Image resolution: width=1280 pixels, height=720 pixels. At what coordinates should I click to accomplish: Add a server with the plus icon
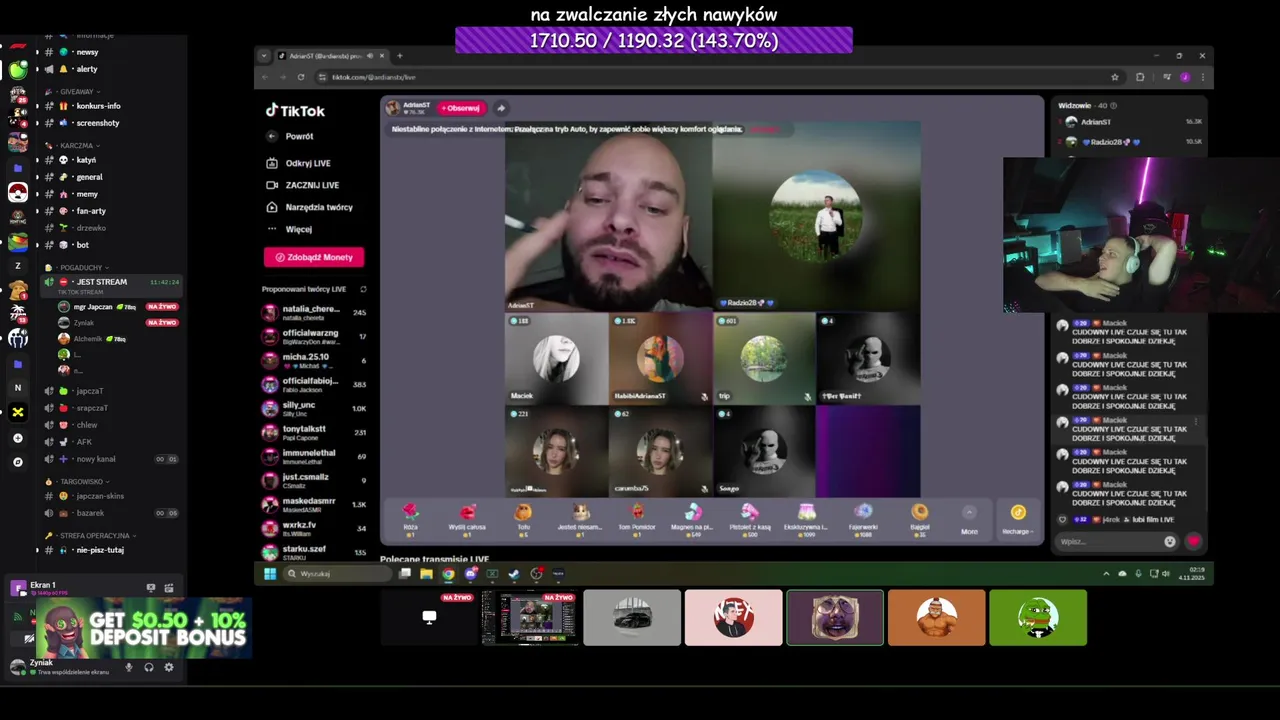click(18, 438)
